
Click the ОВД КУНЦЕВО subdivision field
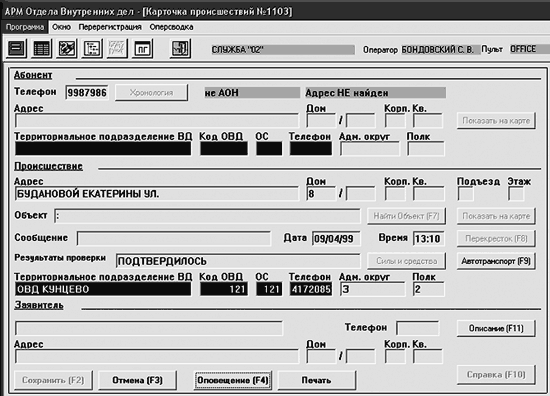coord(103,289)
